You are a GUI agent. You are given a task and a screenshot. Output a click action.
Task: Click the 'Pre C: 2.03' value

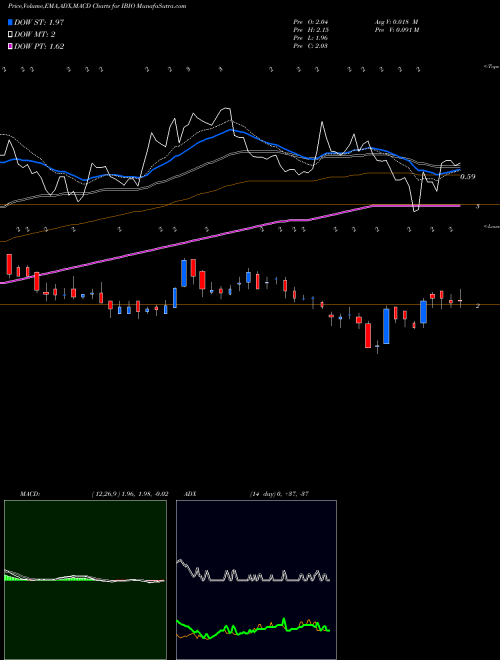coord(311,46)
